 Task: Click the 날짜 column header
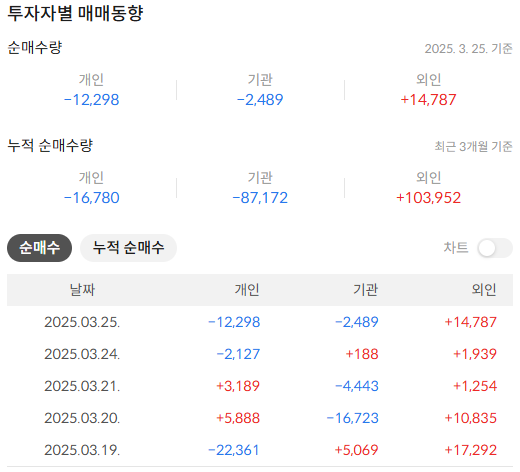pos(82,289)
